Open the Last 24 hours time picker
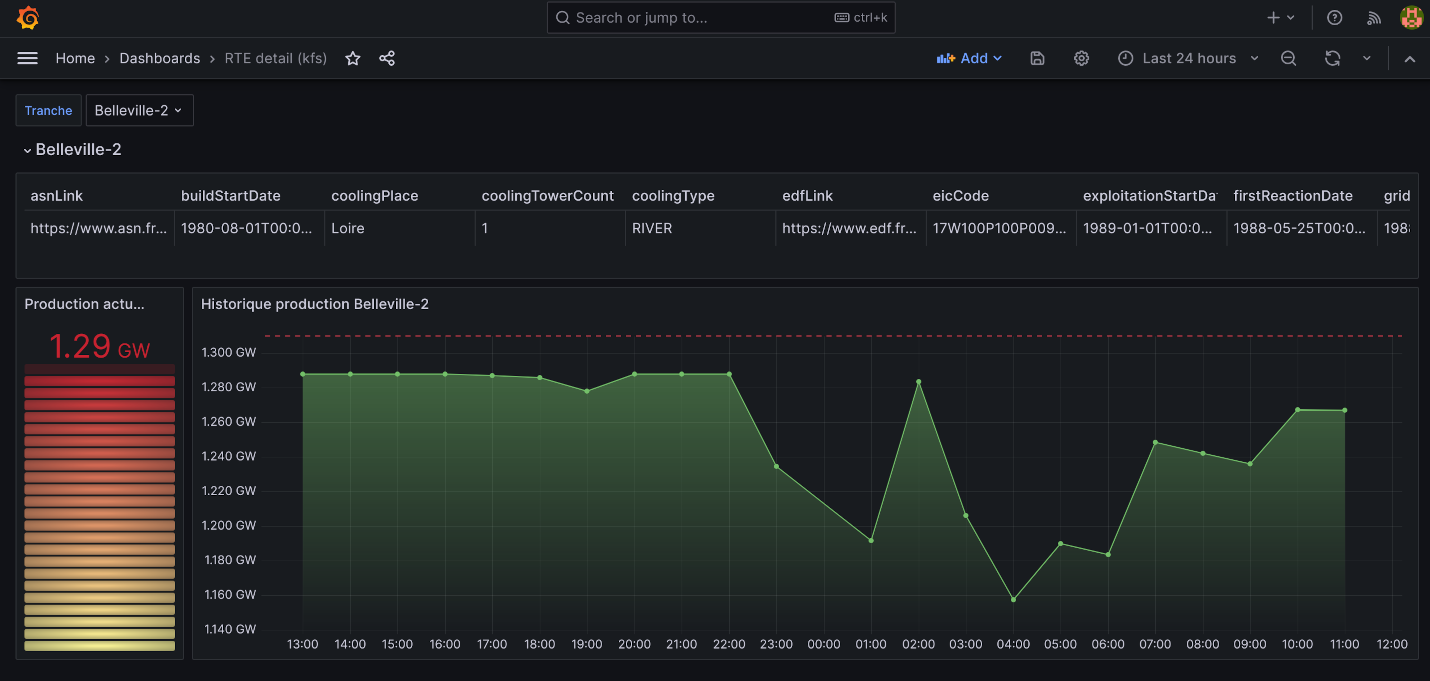The image size is (1430, 681). tap(1188, 59)
